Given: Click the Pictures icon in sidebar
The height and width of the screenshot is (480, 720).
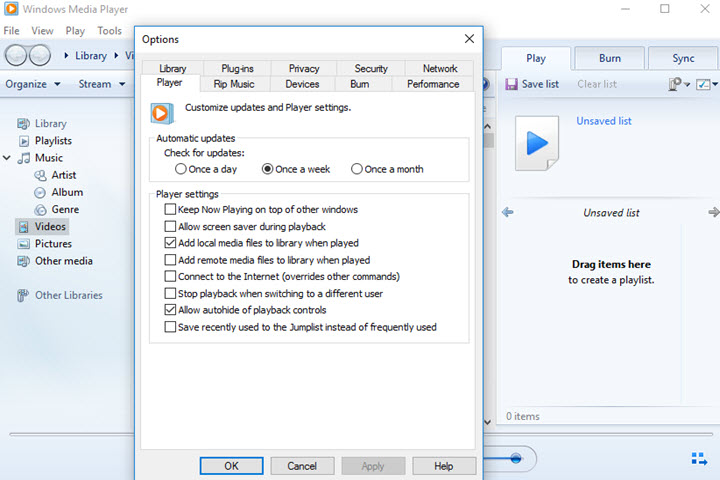Looking at the screenshot, I should click(x=24, y=244).
